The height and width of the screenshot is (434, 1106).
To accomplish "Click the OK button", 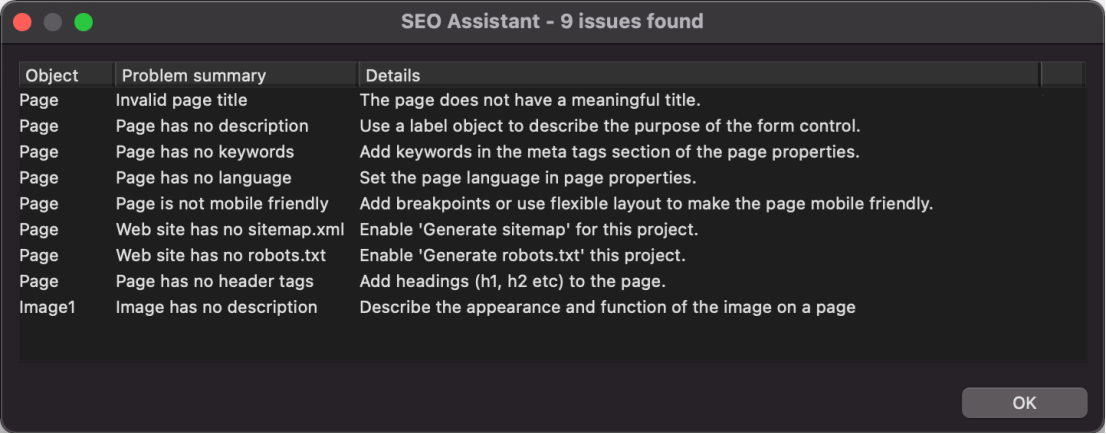I will (x=1024, y=403).
